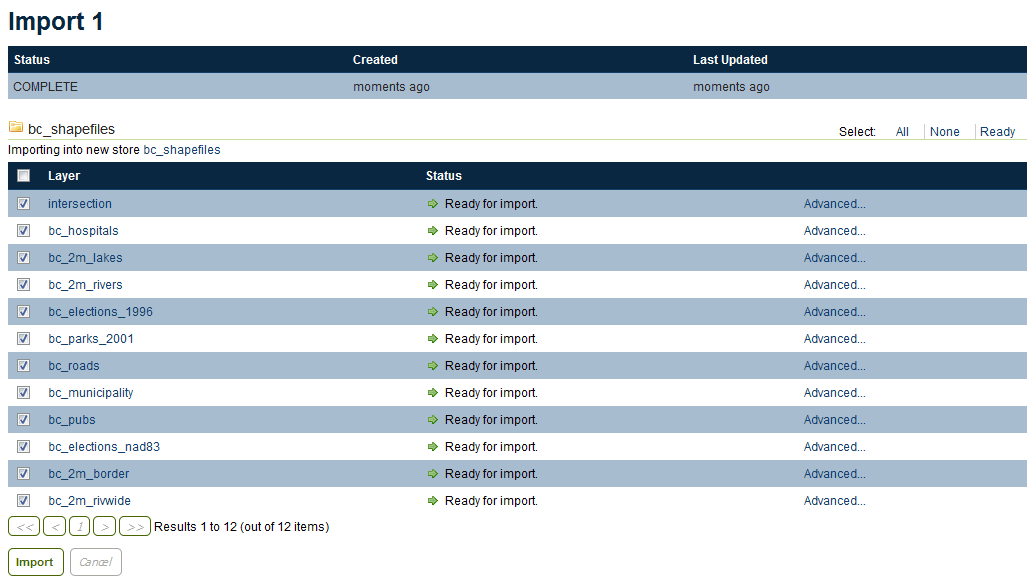
Task: Sort by the Status column header
Action: pos(444,176)
